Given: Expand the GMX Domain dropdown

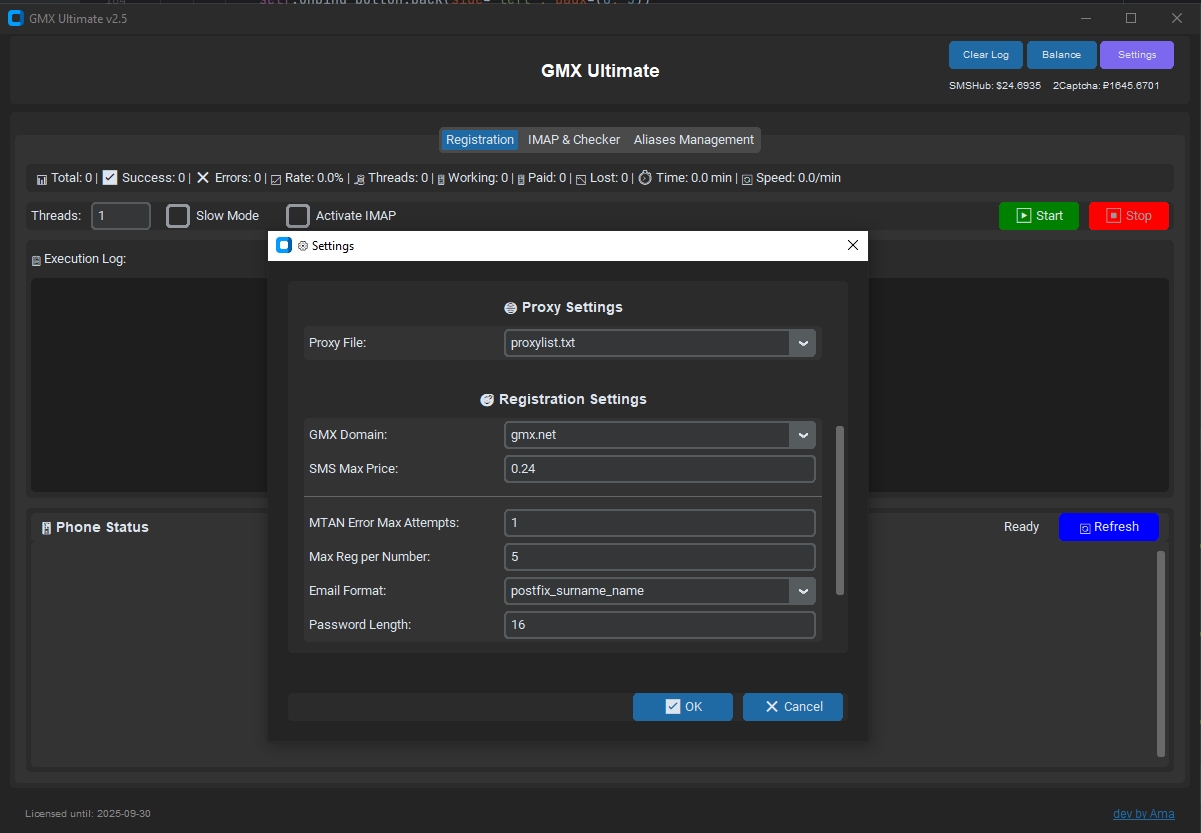Looking at the screenshot, I should tap(803, 435).
